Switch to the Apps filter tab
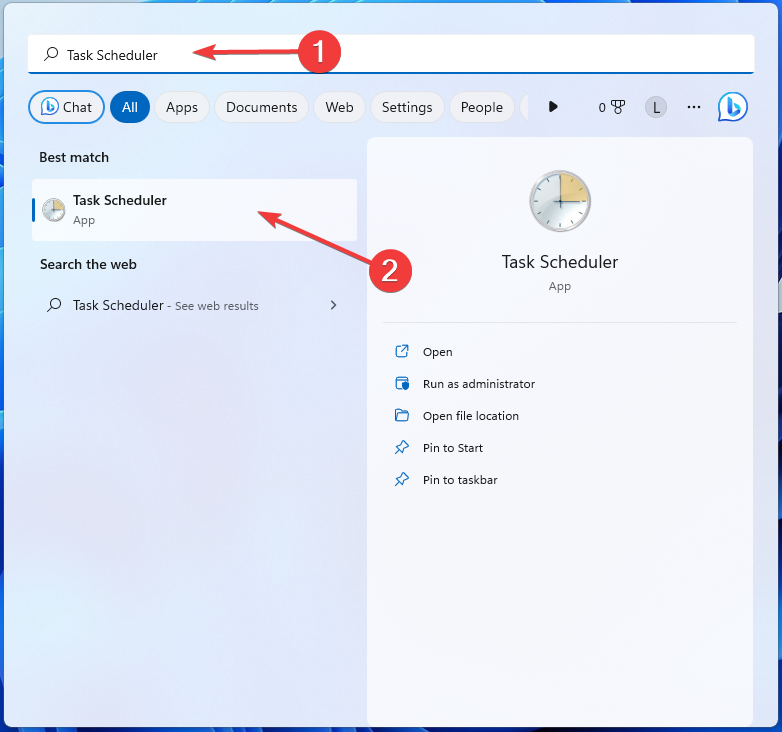Viewport: 782px width, 732px height. 182,107
